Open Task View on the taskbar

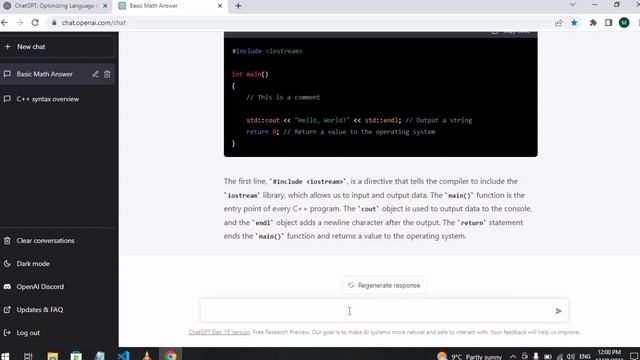coord(28,356)
